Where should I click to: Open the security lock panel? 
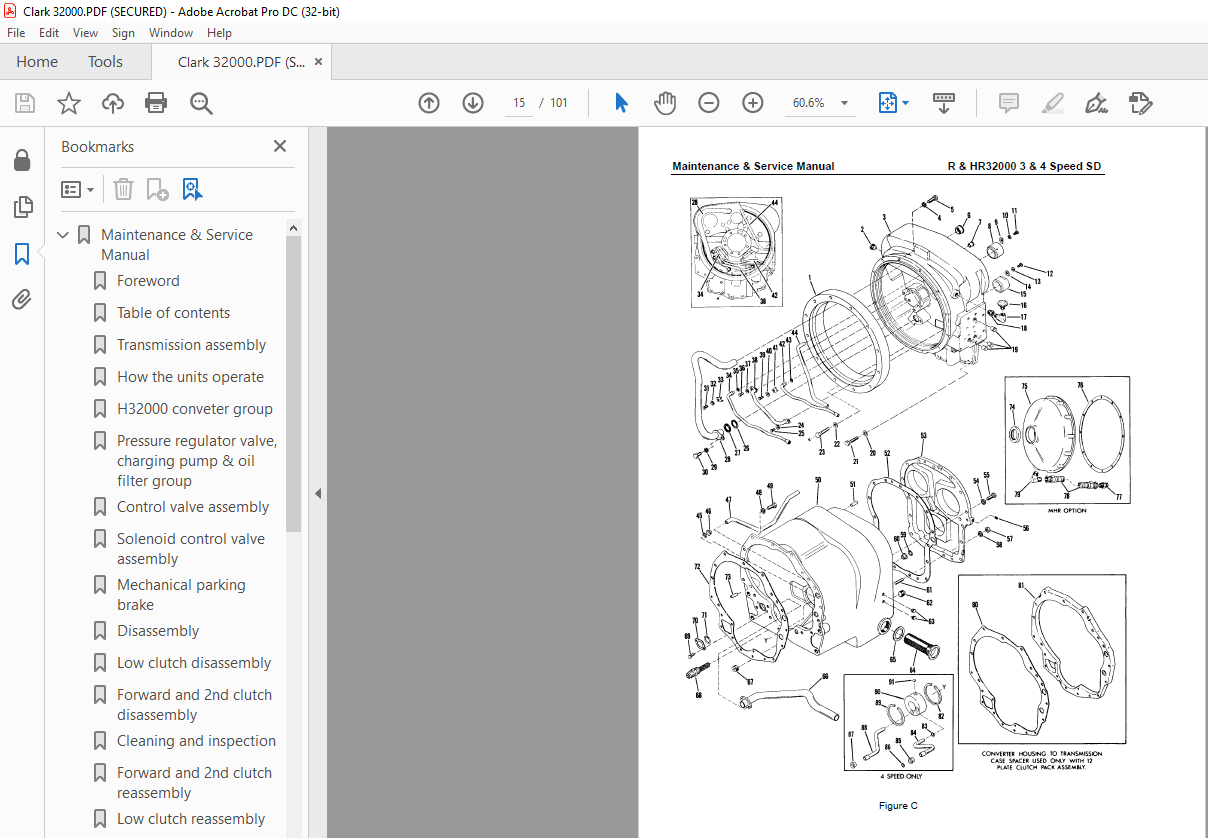point(22,161)
